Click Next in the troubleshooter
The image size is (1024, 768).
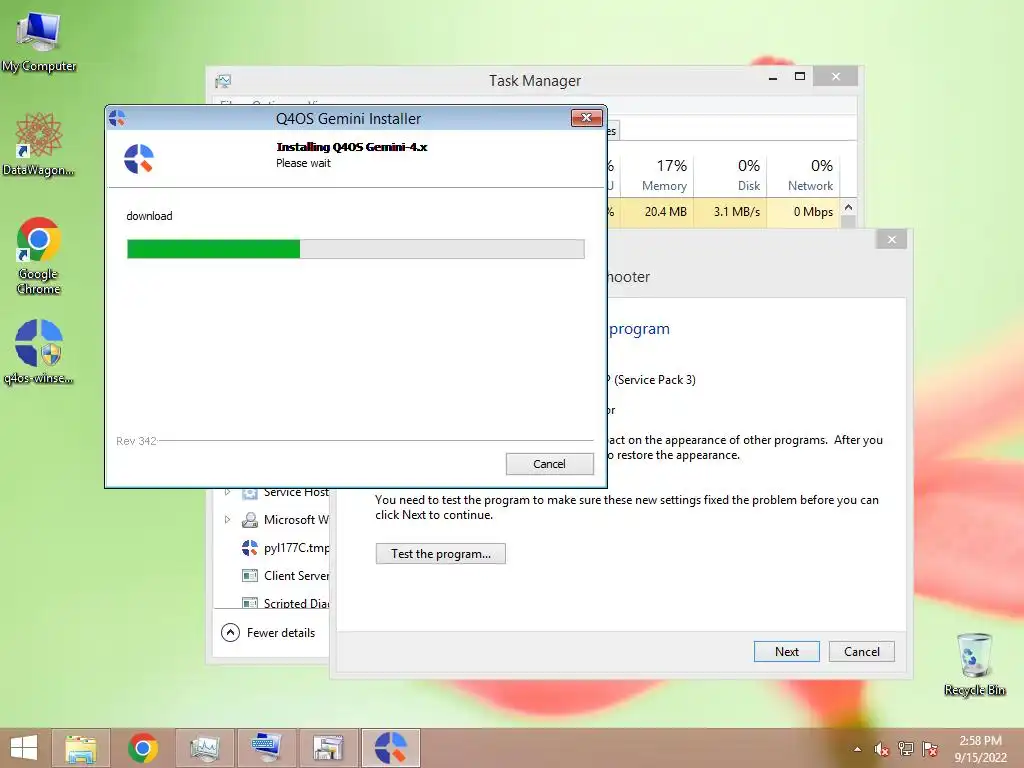(x=786, y=652)
